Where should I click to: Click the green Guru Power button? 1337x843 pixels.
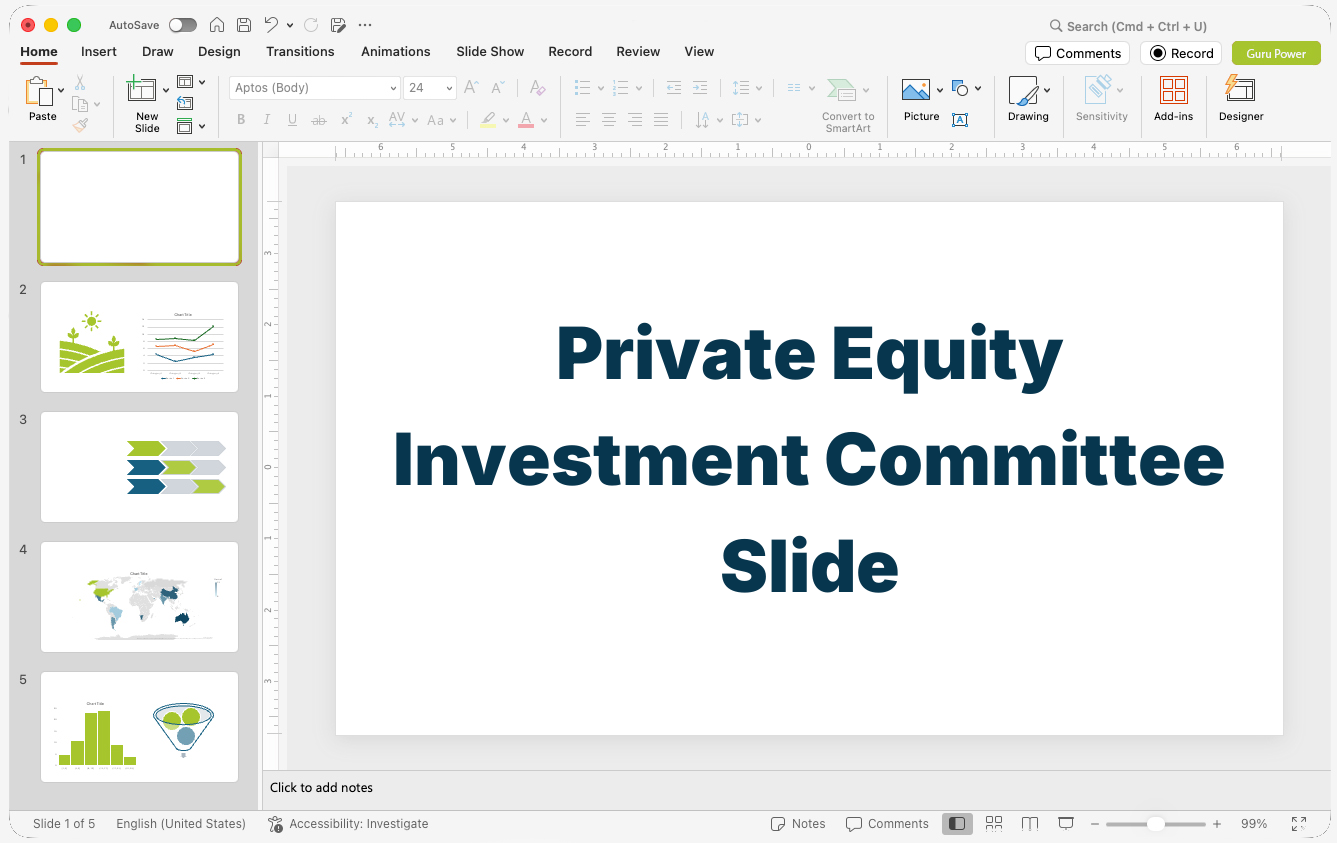pyautogui.click(x=1276, y=53)
